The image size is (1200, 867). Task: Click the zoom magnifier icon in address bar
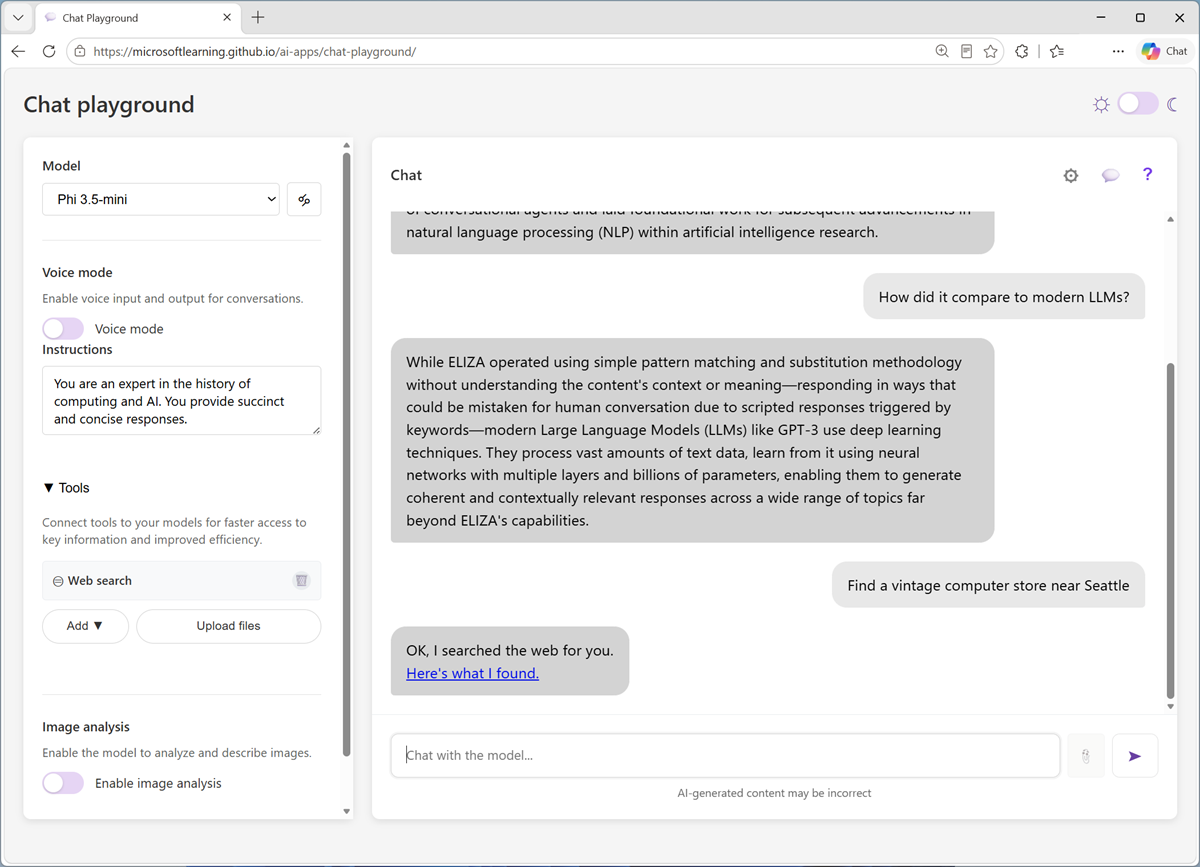tap(942, 51)
